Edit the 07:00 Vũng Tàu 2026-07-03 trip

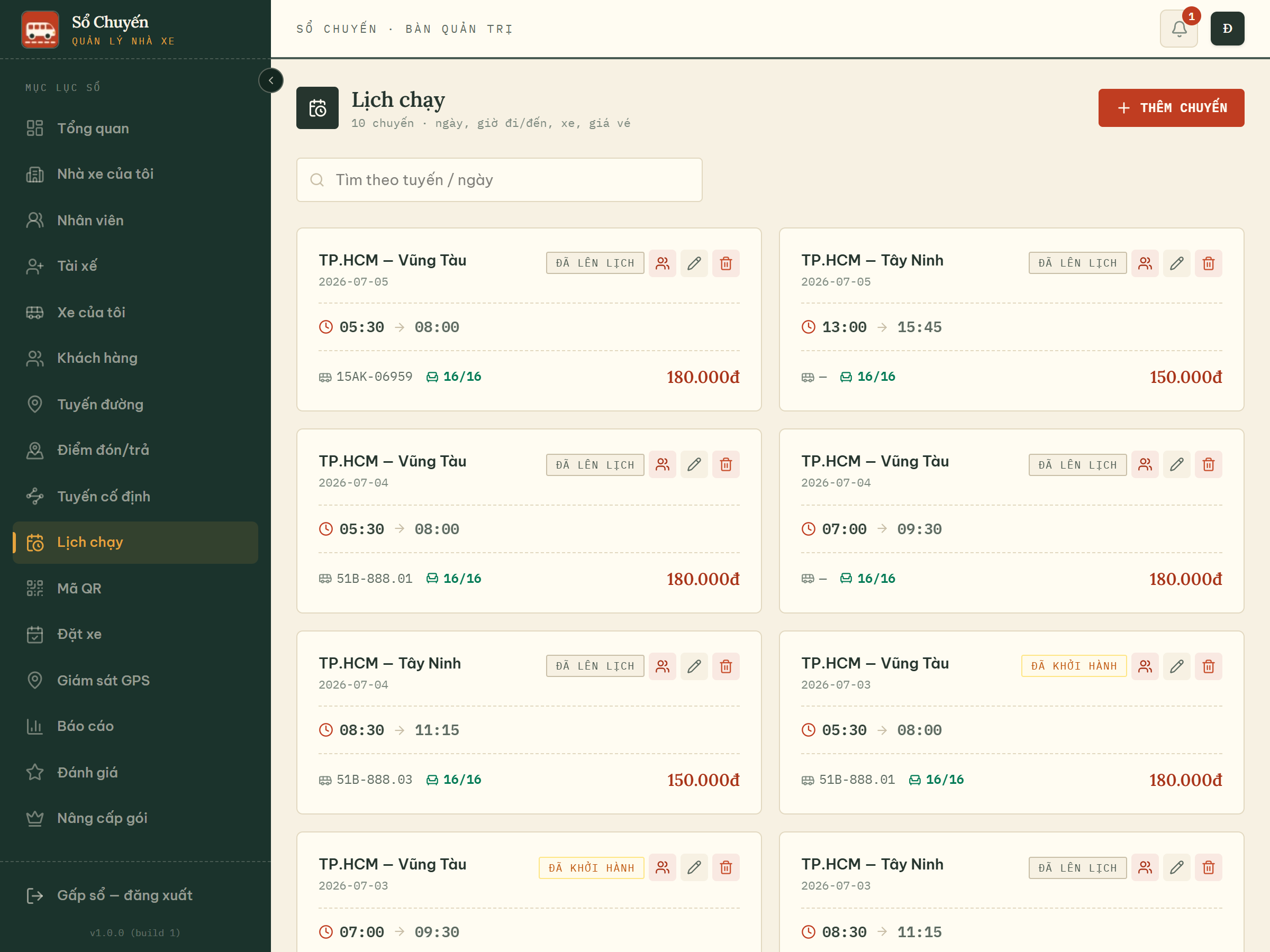tap(694, 868)
